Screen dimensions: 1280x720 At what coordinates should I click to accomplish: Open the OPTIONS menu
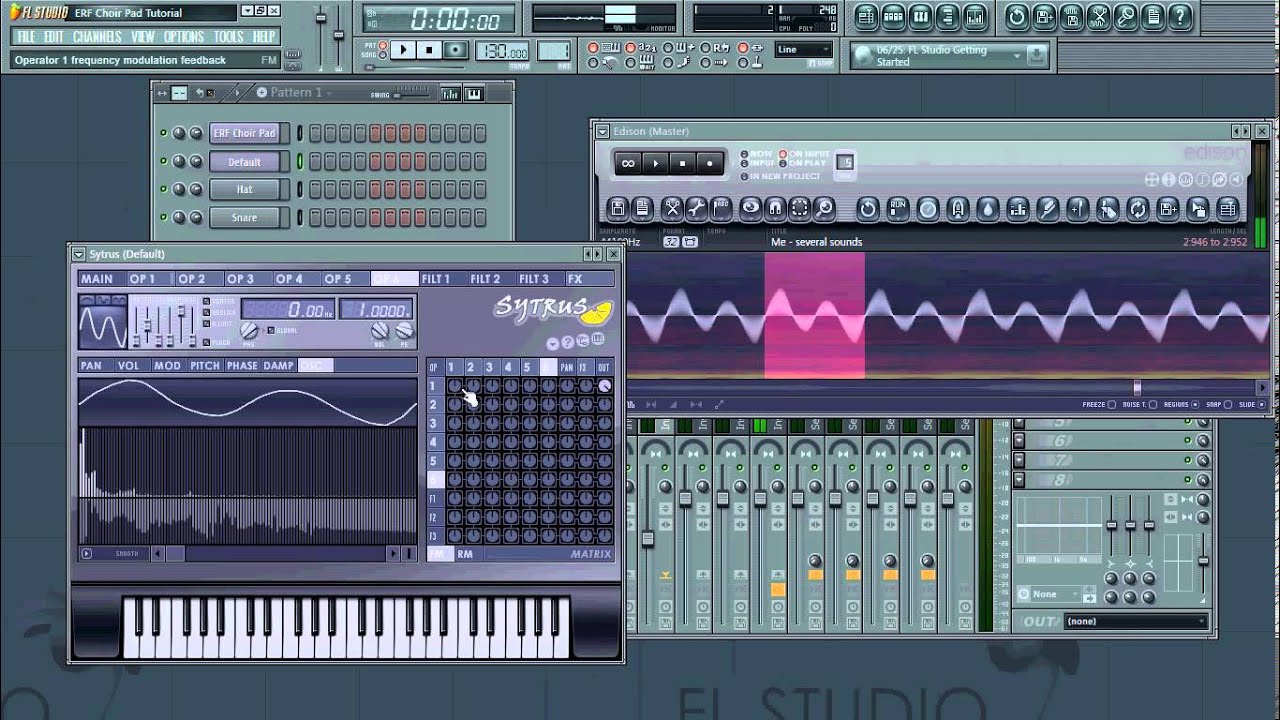pyautogui.click(x=184, y=37)
